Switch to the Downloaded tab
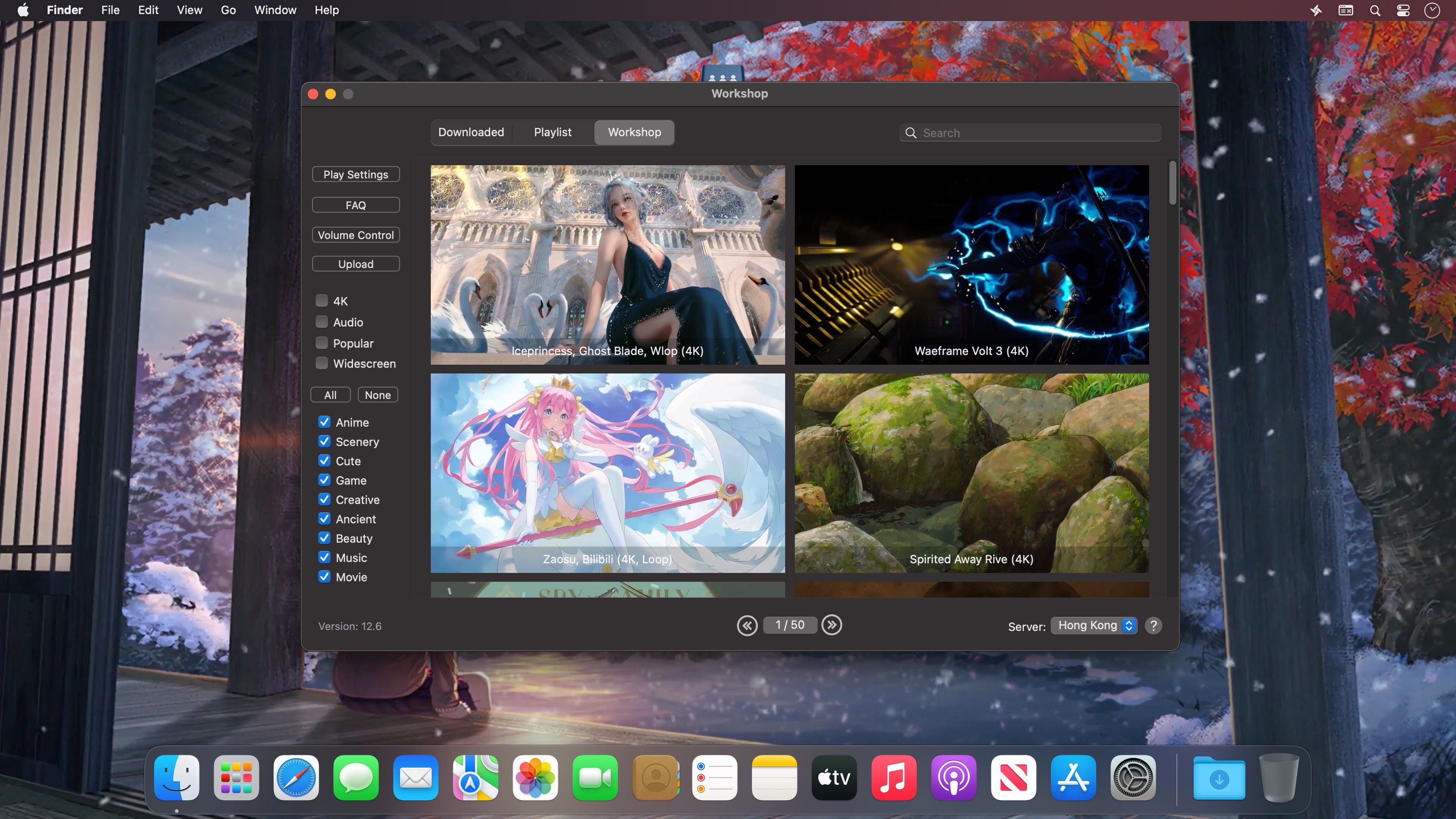 pos(471,132)
